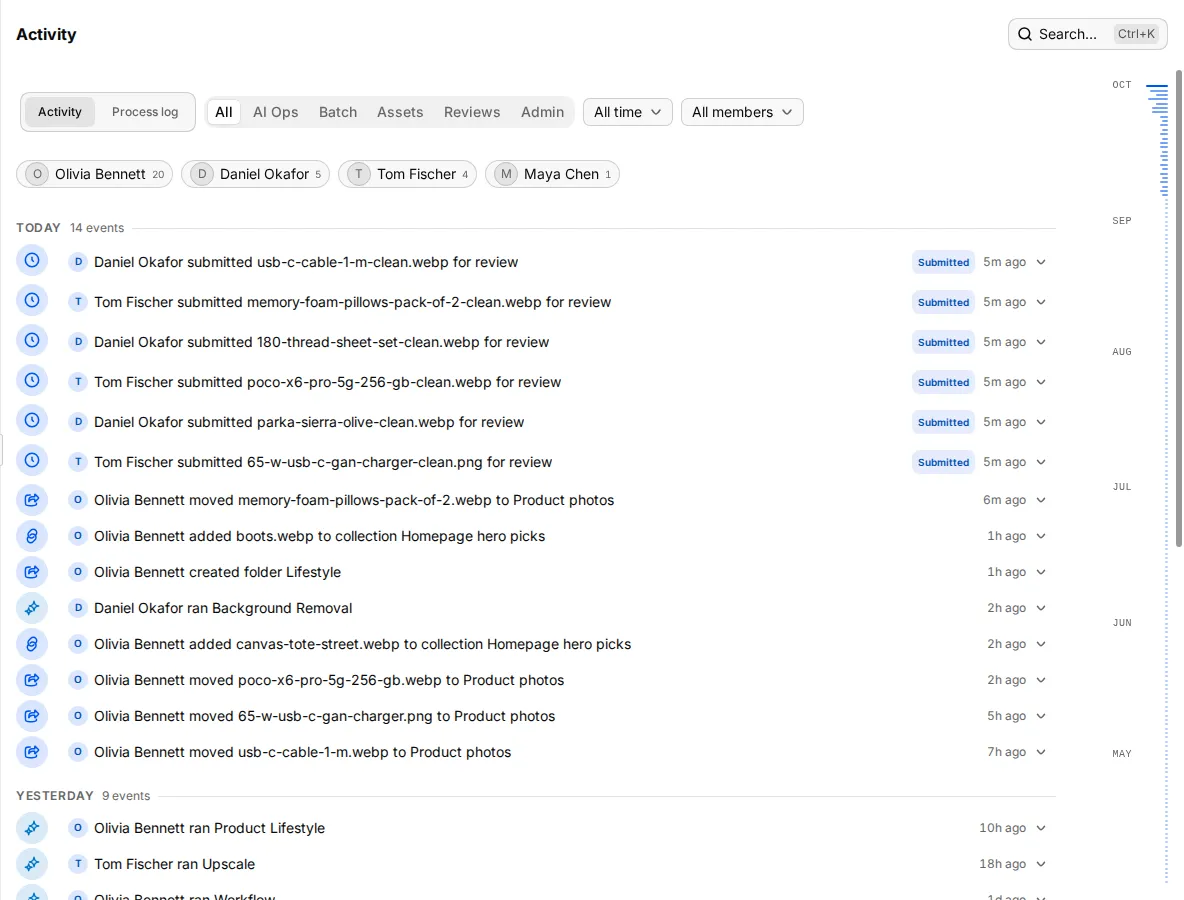This screenshot has height=900, width=1184.
Task: Click the vertical page scrollbar
Action: [x=1179, y=308]
